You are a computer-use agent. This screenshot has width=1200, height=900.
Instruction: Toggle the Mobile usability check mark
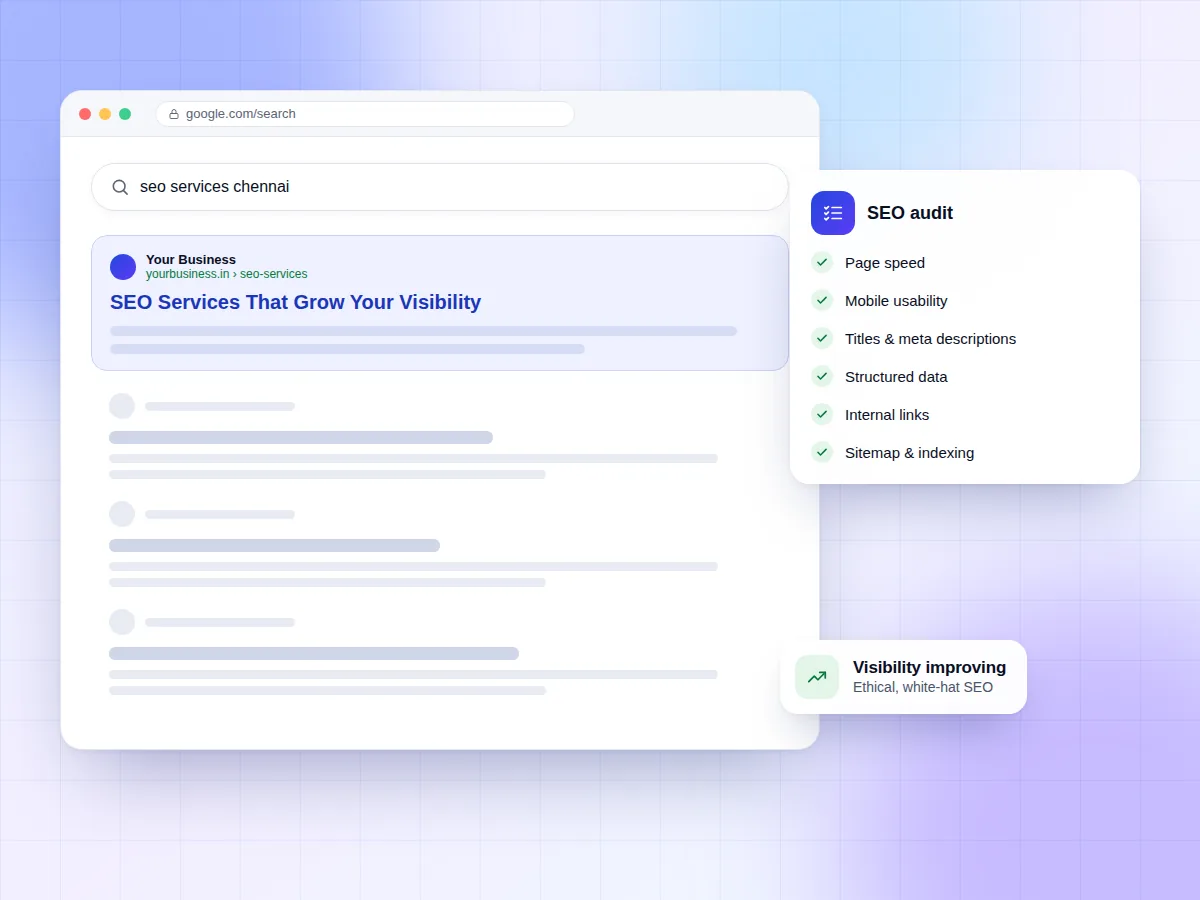pyautogui.click(x=822, y=300)
